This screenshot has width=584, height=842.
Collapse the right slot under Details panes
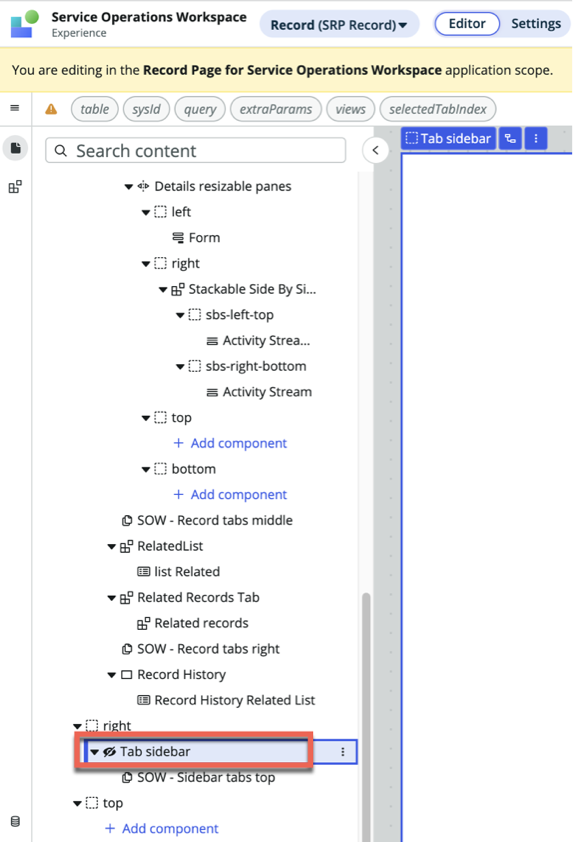145,264
